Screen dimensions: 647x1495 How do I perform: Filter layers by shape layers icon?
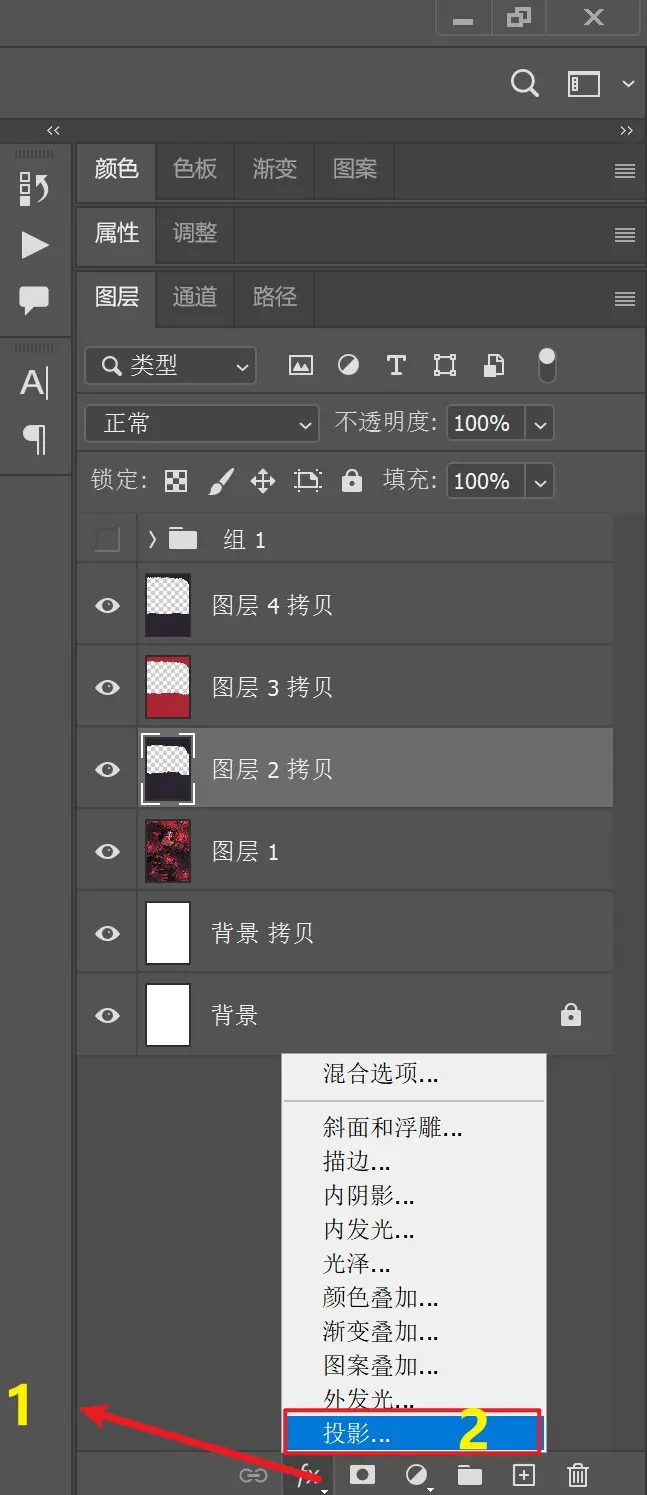click(445, 366)
